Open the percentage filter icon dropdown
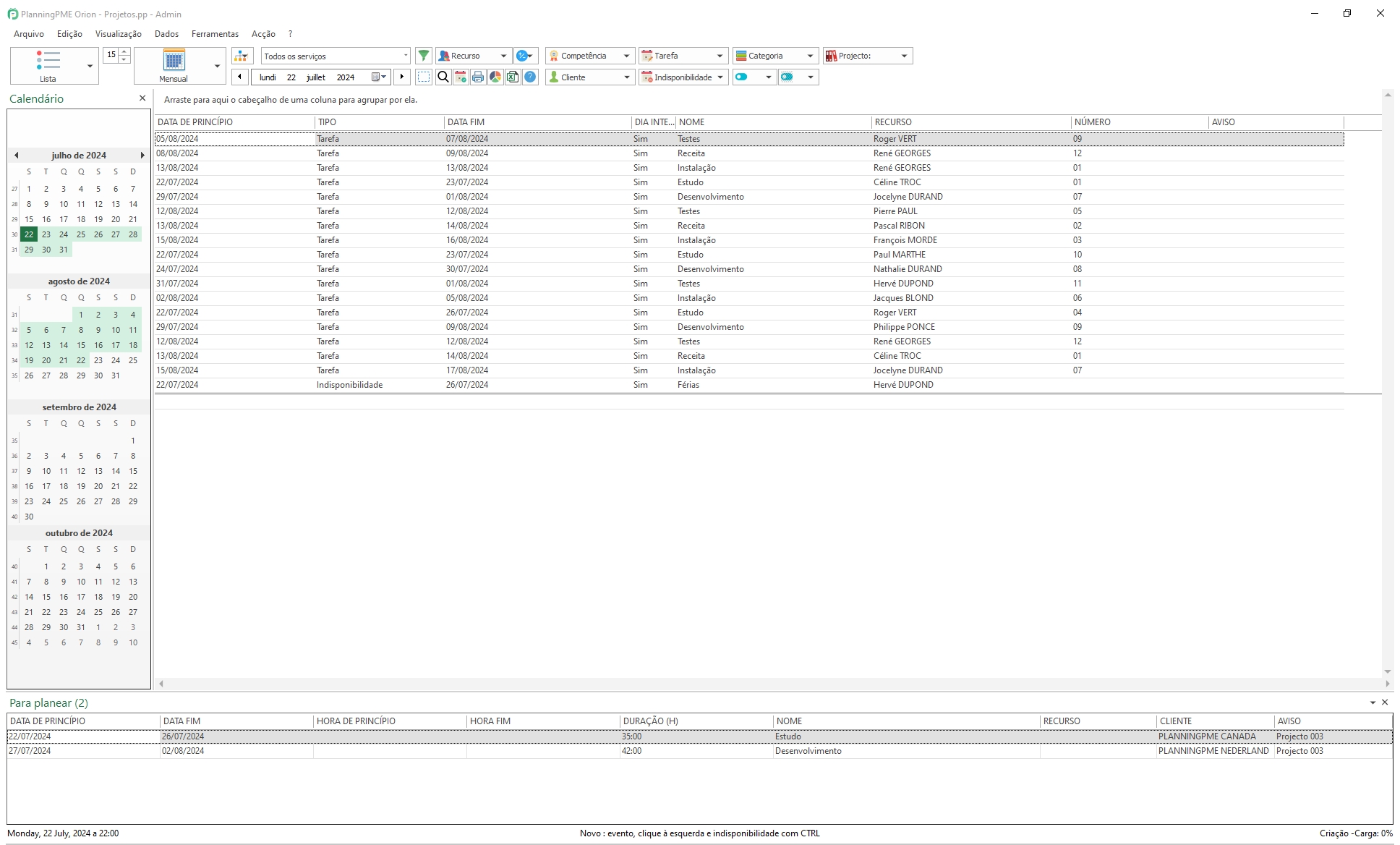The width and height of the screenshot is (1400, 845). tap(526, 56)
